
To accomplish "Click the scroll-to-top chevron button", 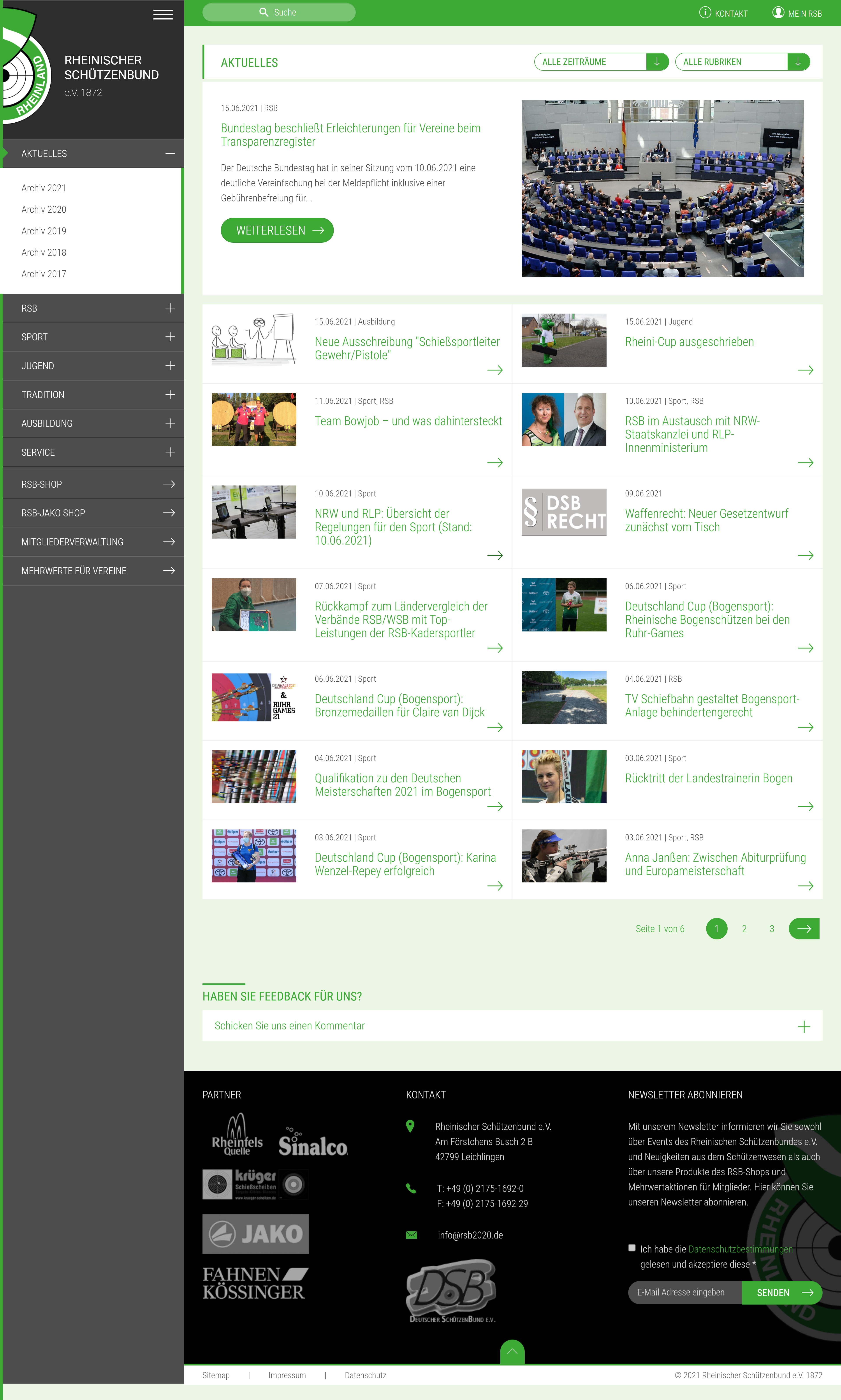I will point(512,1352).
